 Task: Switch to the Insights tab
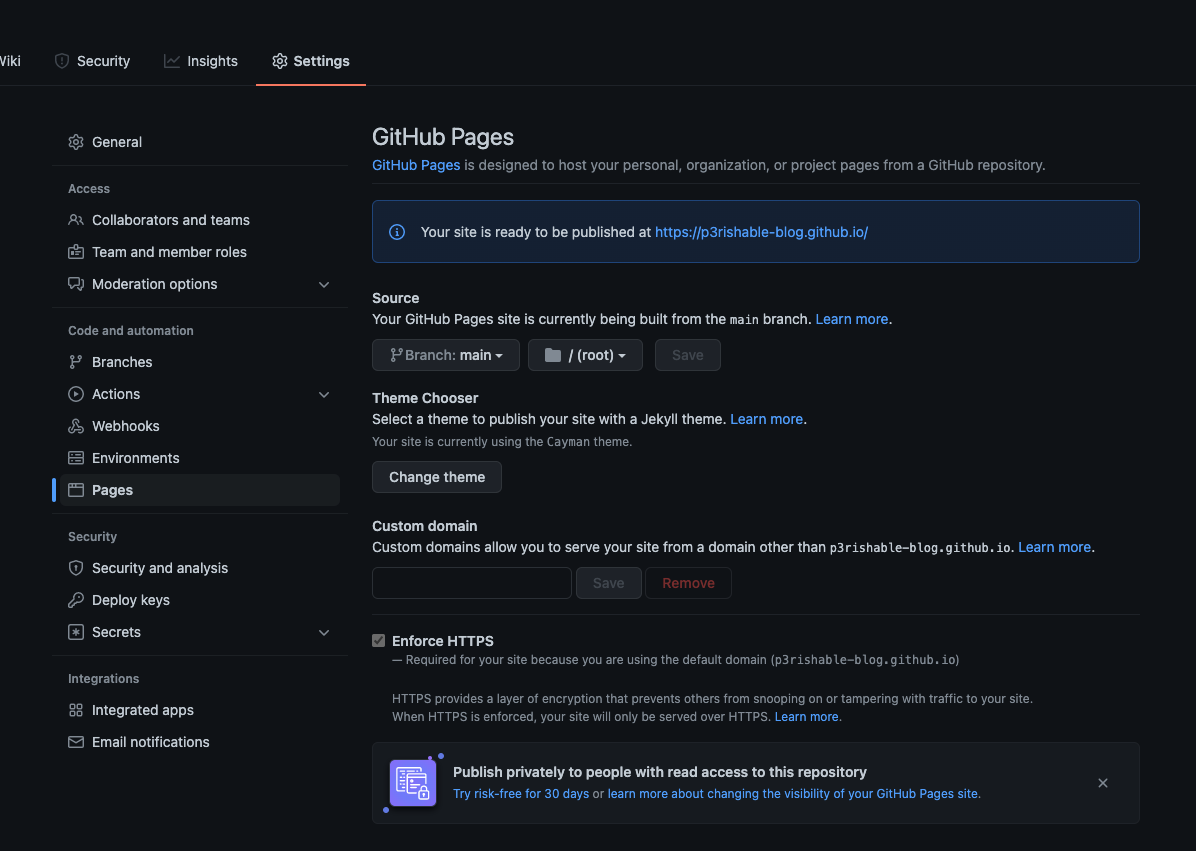[201, 61]
